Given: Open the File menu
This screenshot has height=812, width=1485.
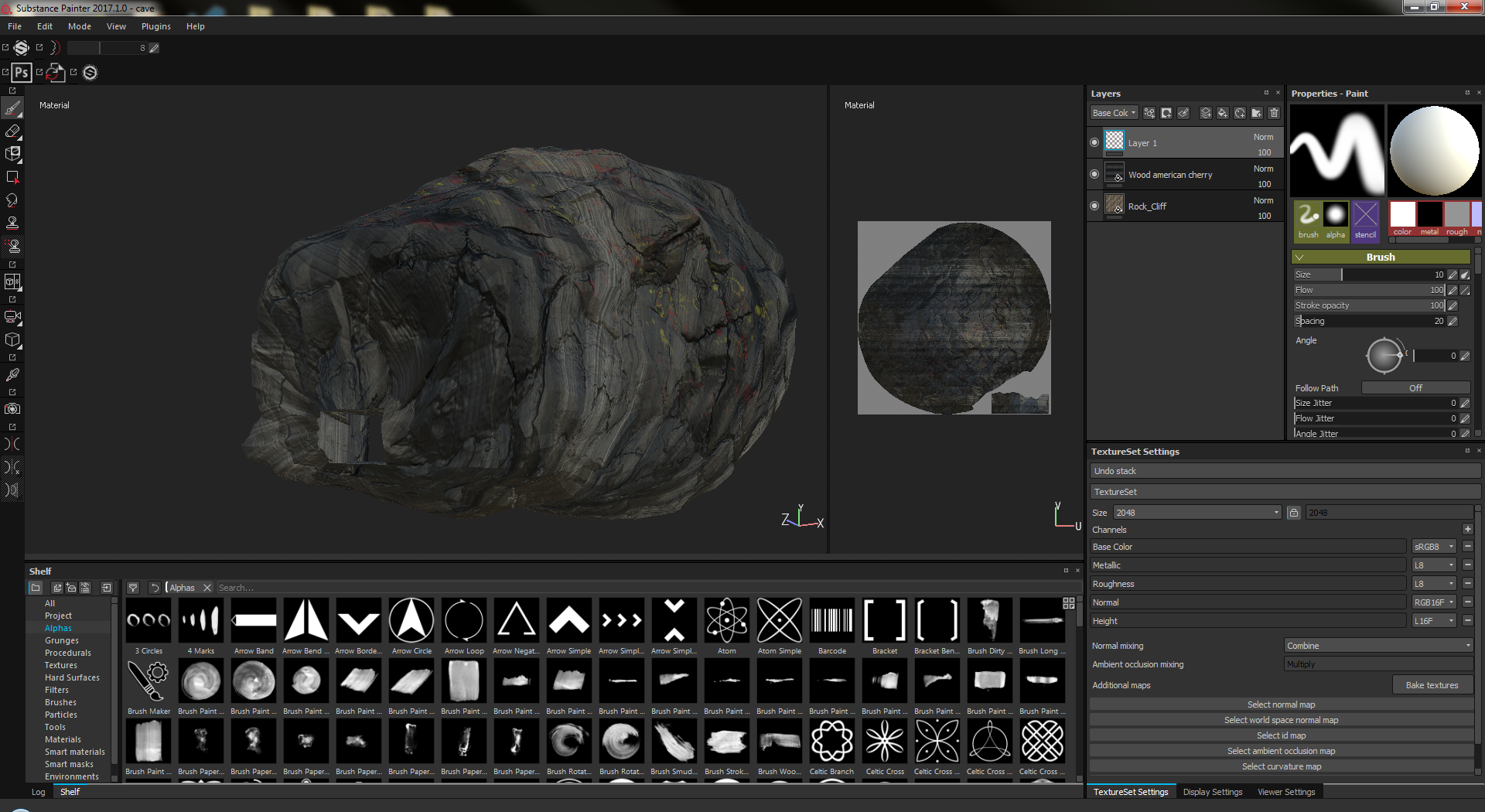Looking at the screenshot, I should pos(15,26).
